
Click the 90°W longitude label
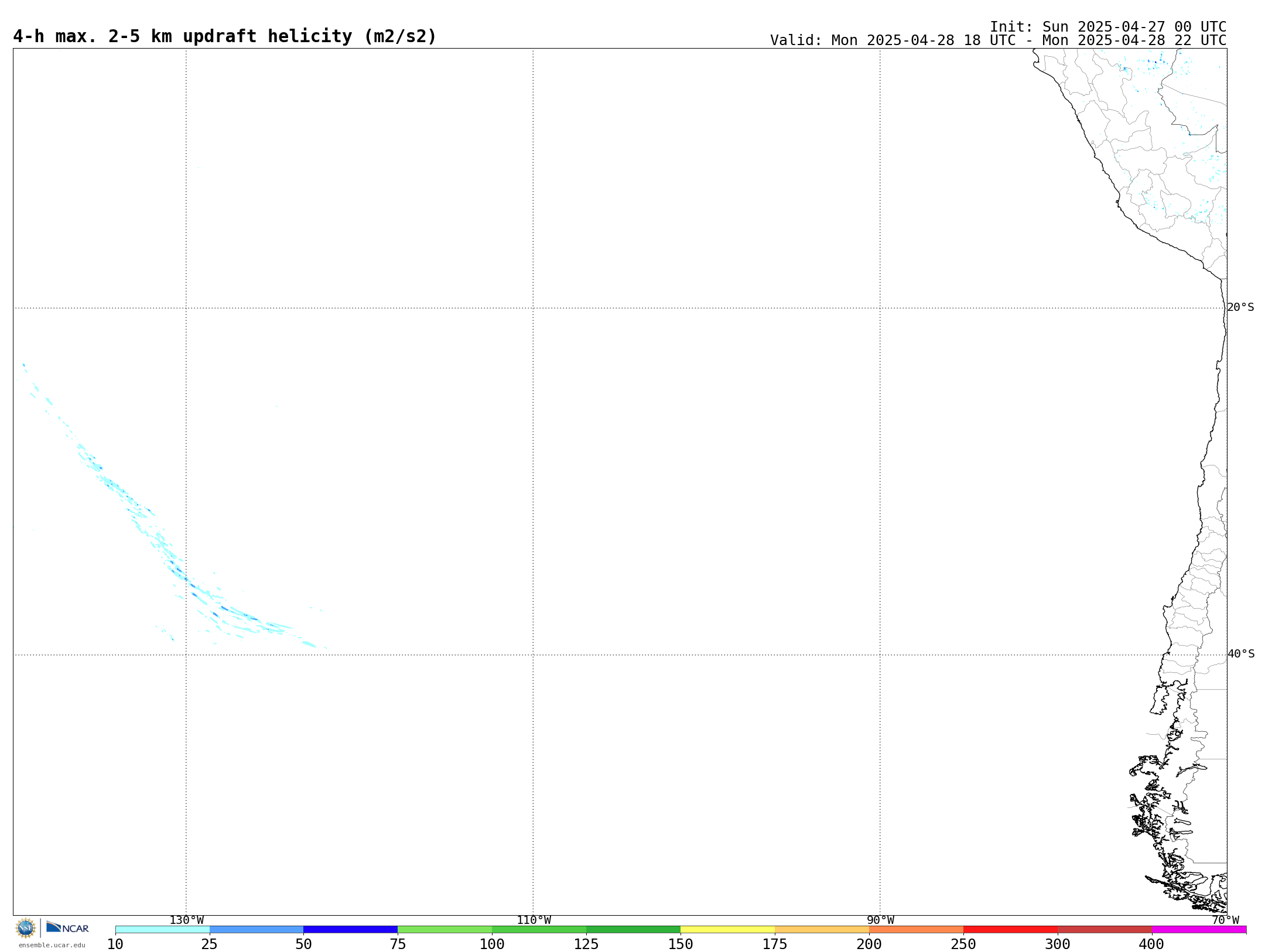coord(880,920)
